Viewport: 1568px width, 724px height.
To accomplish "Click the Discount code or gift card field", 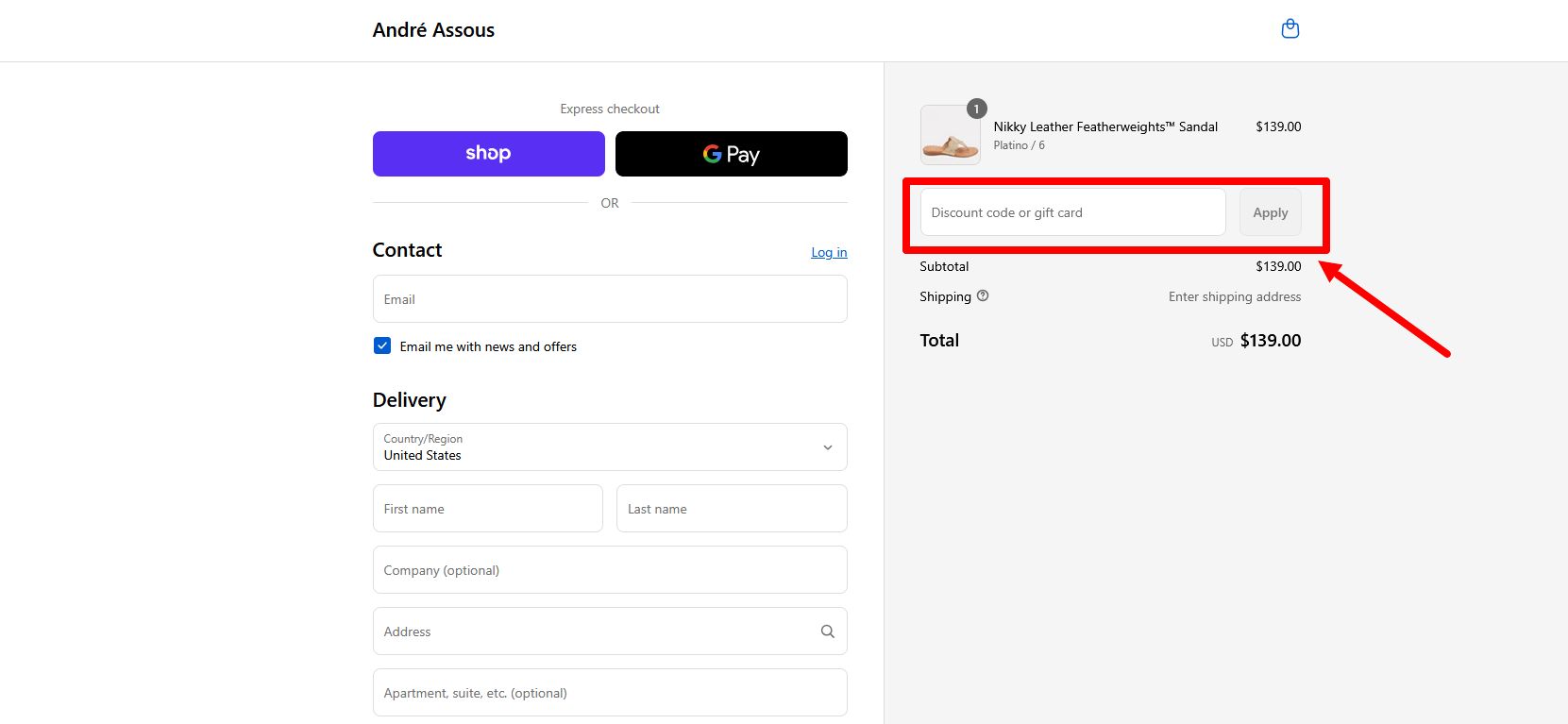I will (x=1072, y=212).
